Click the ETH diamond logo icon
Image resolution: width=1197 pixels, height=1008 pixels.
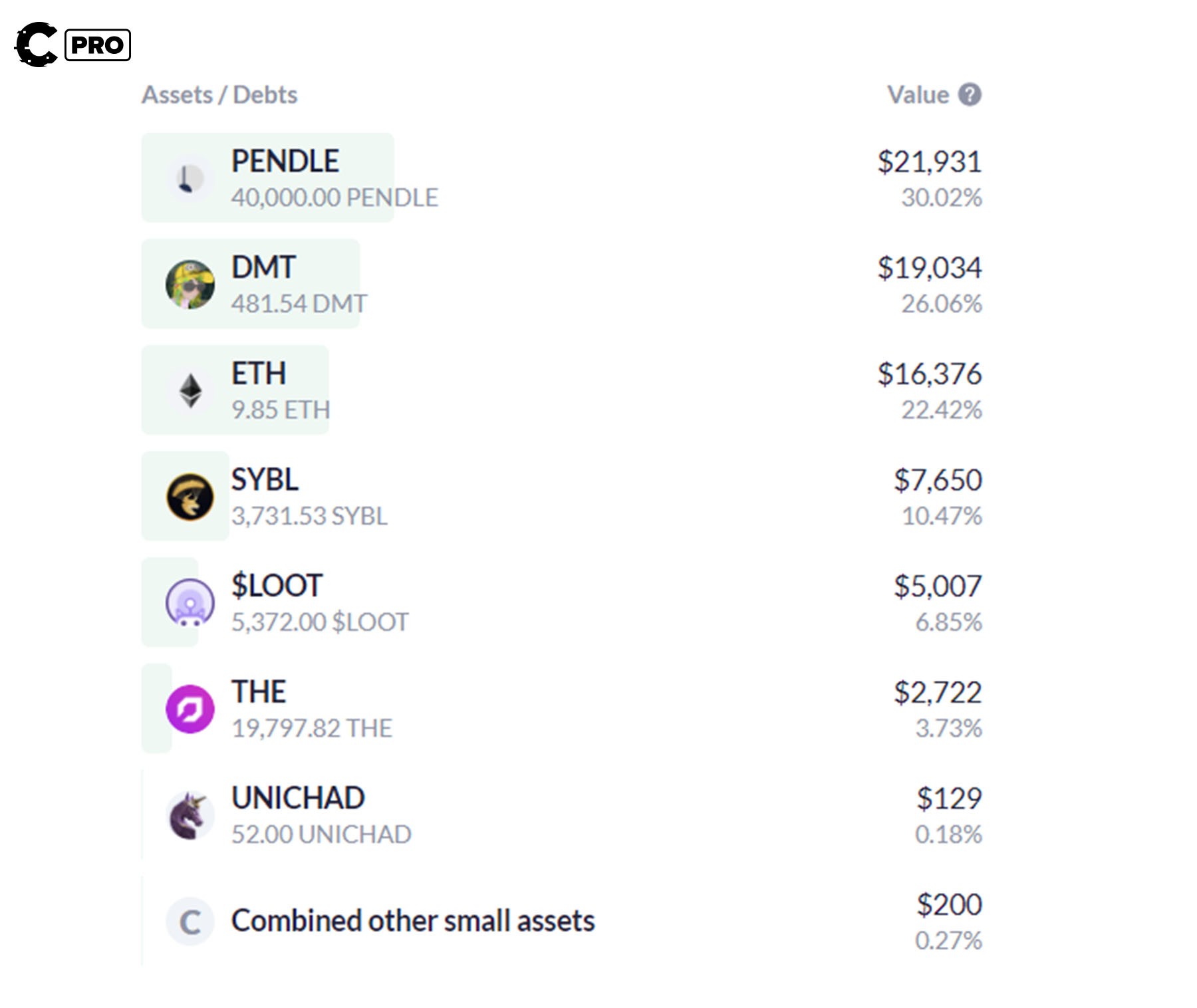(x=190, y=390)
